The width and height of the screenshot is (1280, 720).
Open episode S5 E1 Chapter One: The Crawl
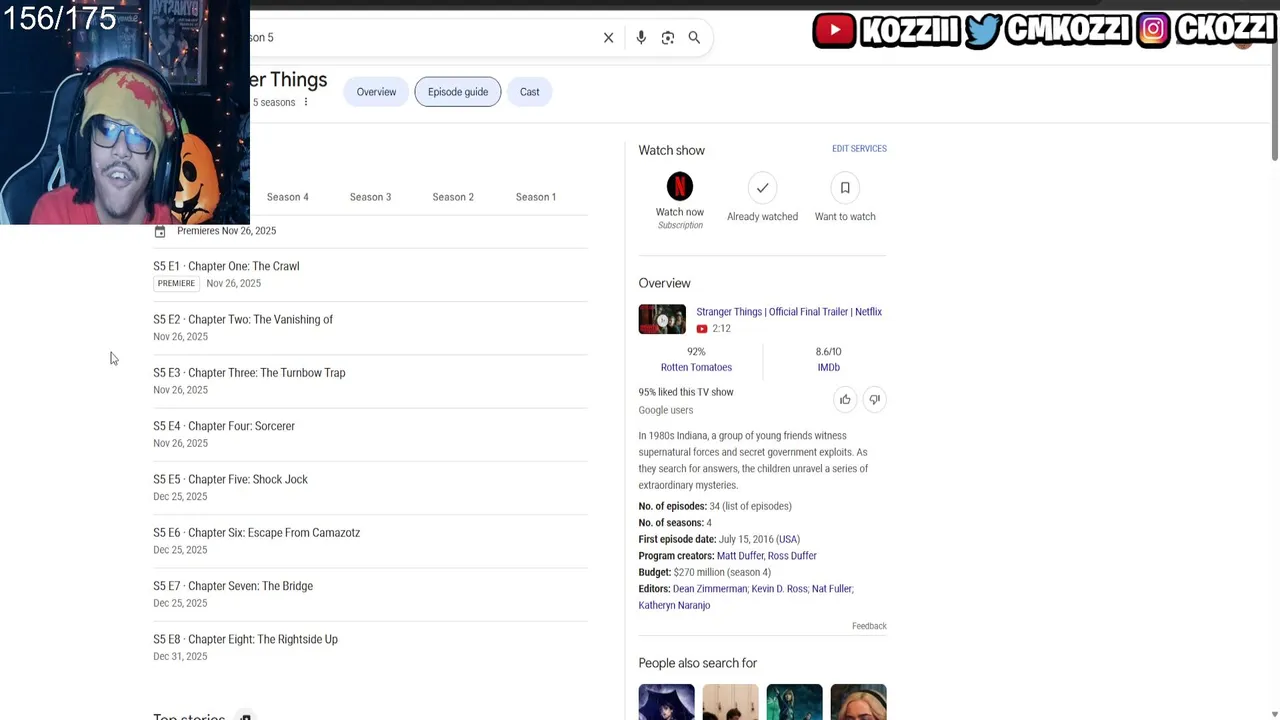pos(370,274)
